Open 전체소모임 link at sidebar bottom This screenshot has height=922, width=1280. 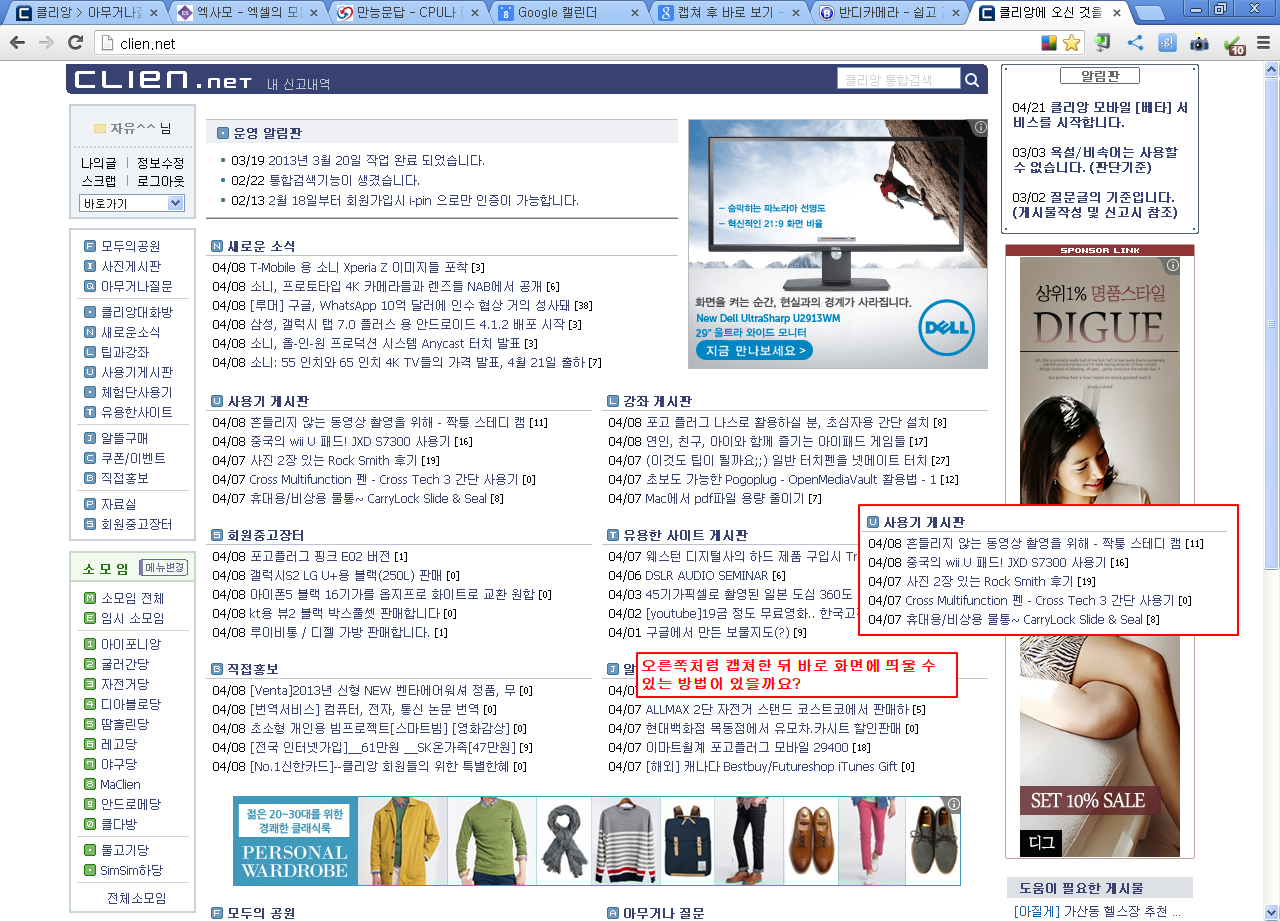(136, 898)
